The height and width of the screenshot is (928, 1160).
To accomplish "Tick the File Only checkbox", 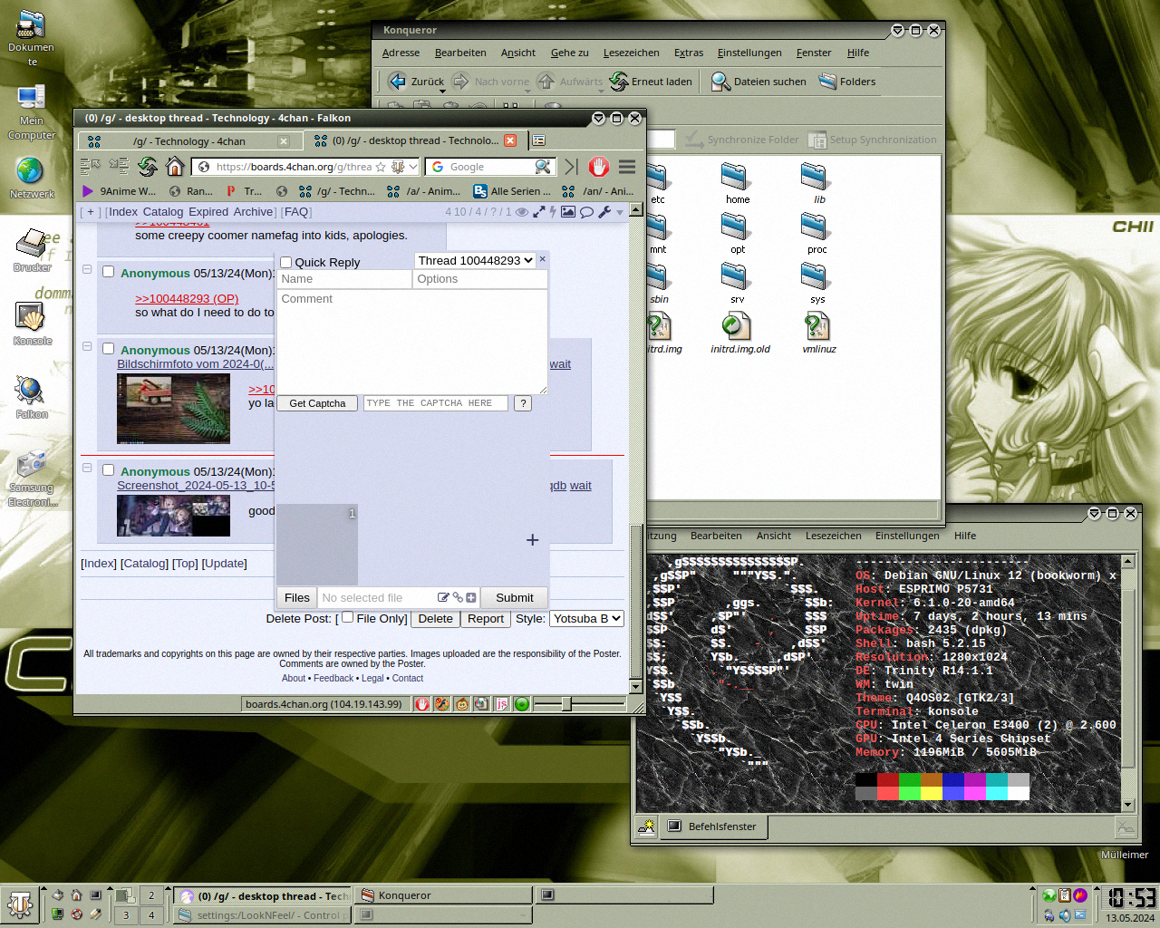I will (348, 617).
